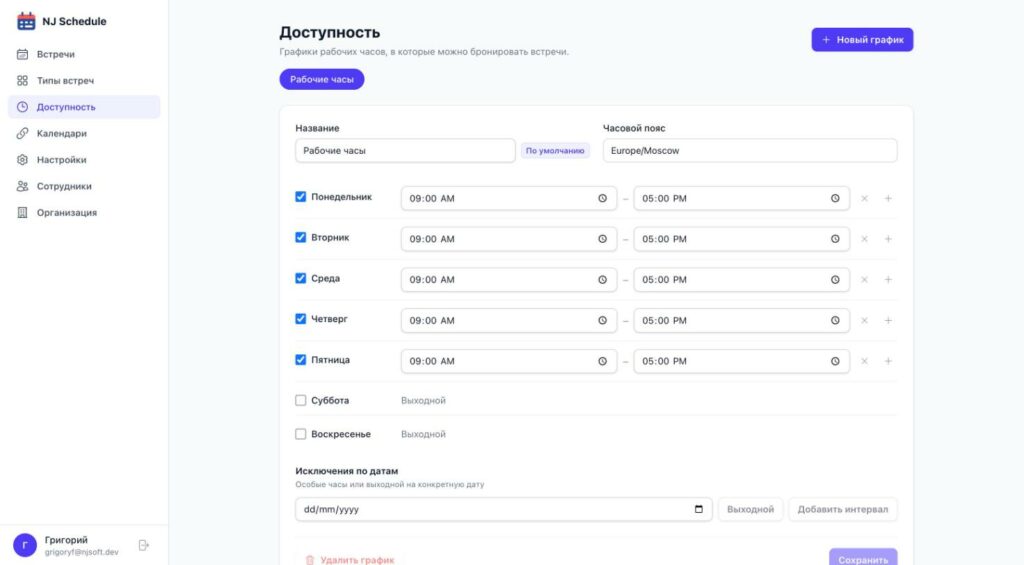Click the logout icon next to Григорий
The width and height of the screenshot is (1024, 565).
(x=144, y=545)
